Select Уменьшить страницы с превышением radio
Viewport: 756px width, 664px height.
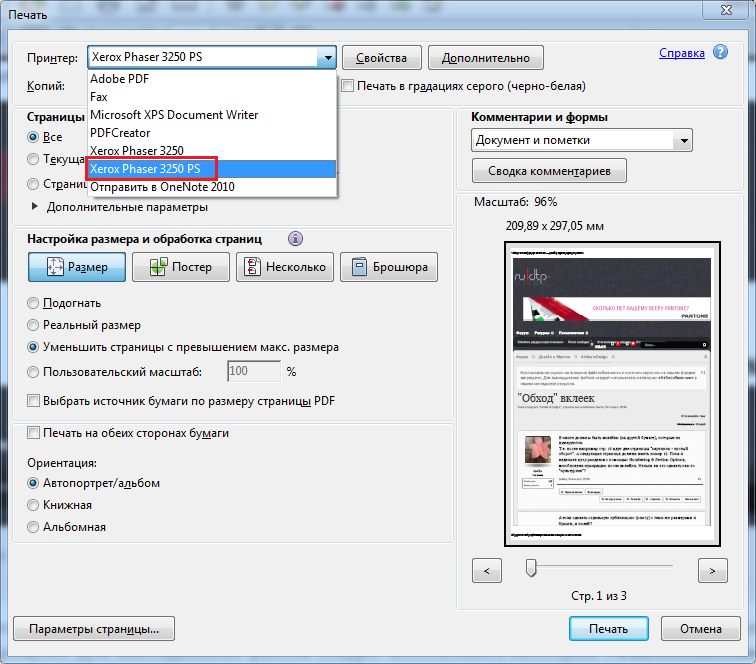tap(33, 347)
